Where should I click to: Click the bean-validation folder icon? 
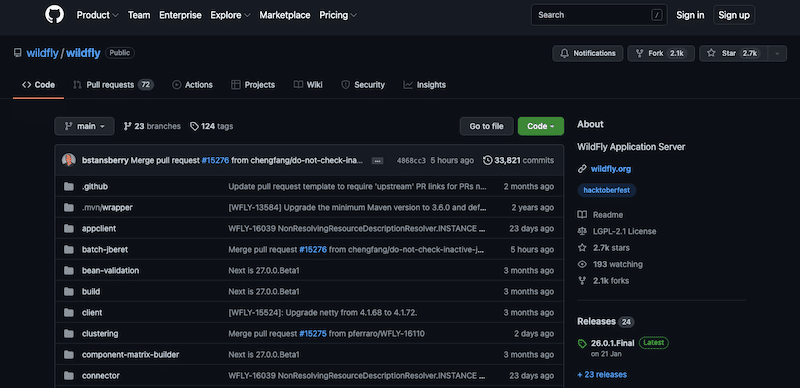[x=69, y=271]
